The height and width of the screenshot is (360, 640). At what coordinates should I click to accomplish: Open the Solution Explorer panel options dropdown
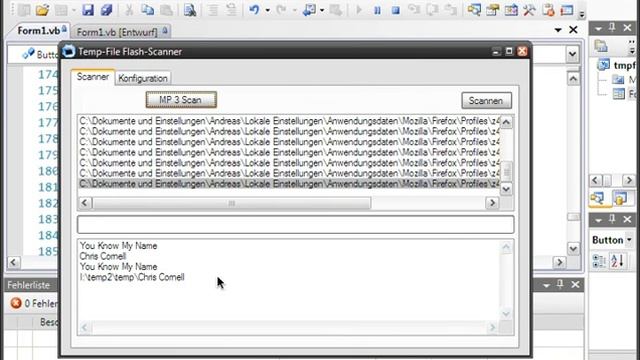598,29
